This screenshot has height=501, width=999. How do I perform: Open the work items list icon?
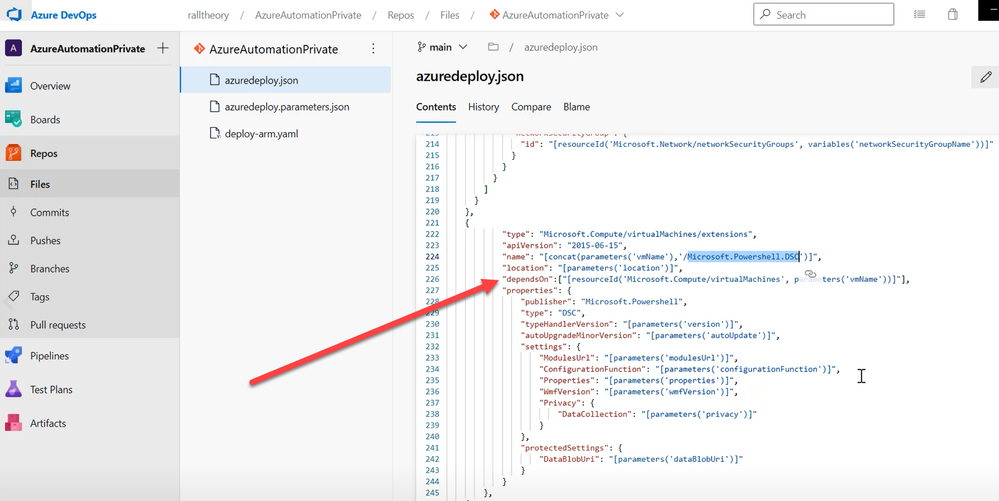(x=919, y=15)
